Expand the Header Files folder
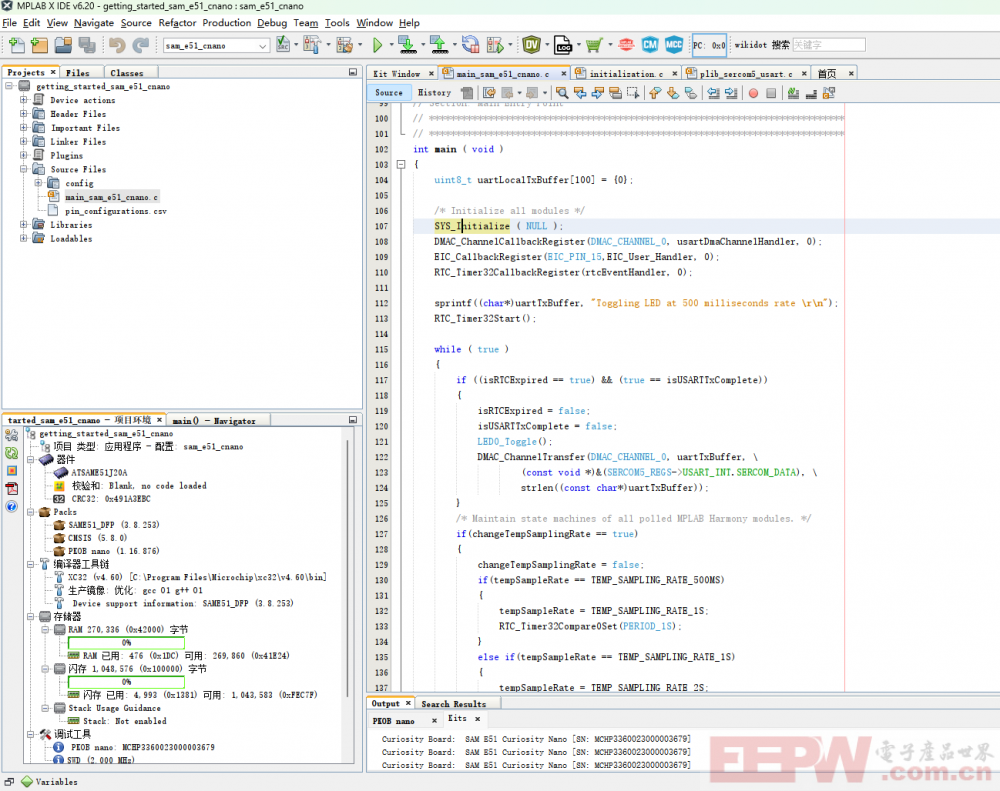1000x791 pixels. (x=24, y=114)
